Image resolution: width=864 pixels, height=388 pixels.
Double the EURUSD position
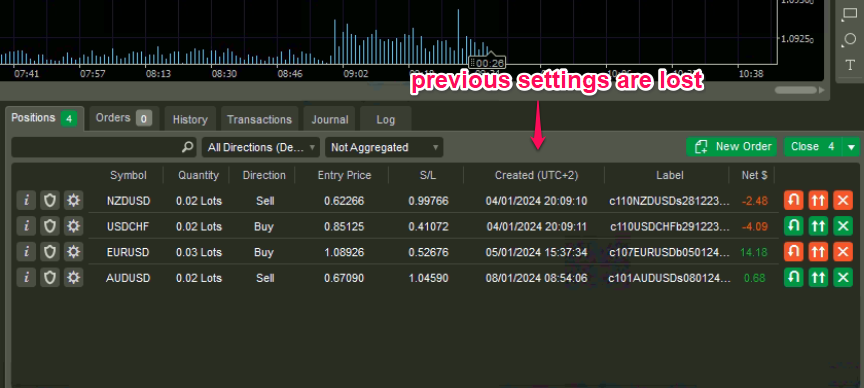[x=818, y=252]
